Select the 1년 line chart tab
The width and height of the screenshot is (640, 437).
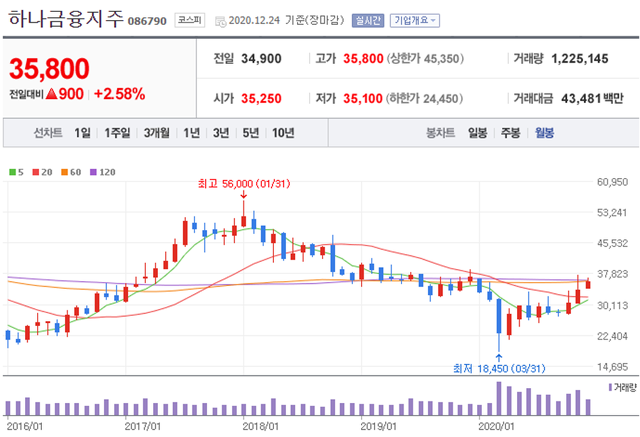tap(191, 133)
